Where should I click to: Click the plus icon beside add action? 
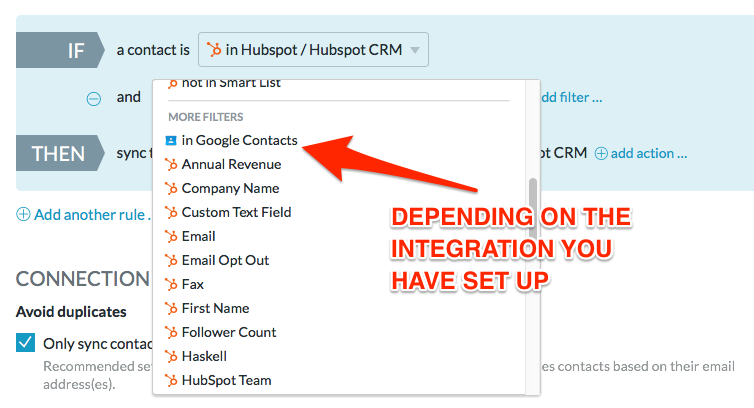[601, 153]
